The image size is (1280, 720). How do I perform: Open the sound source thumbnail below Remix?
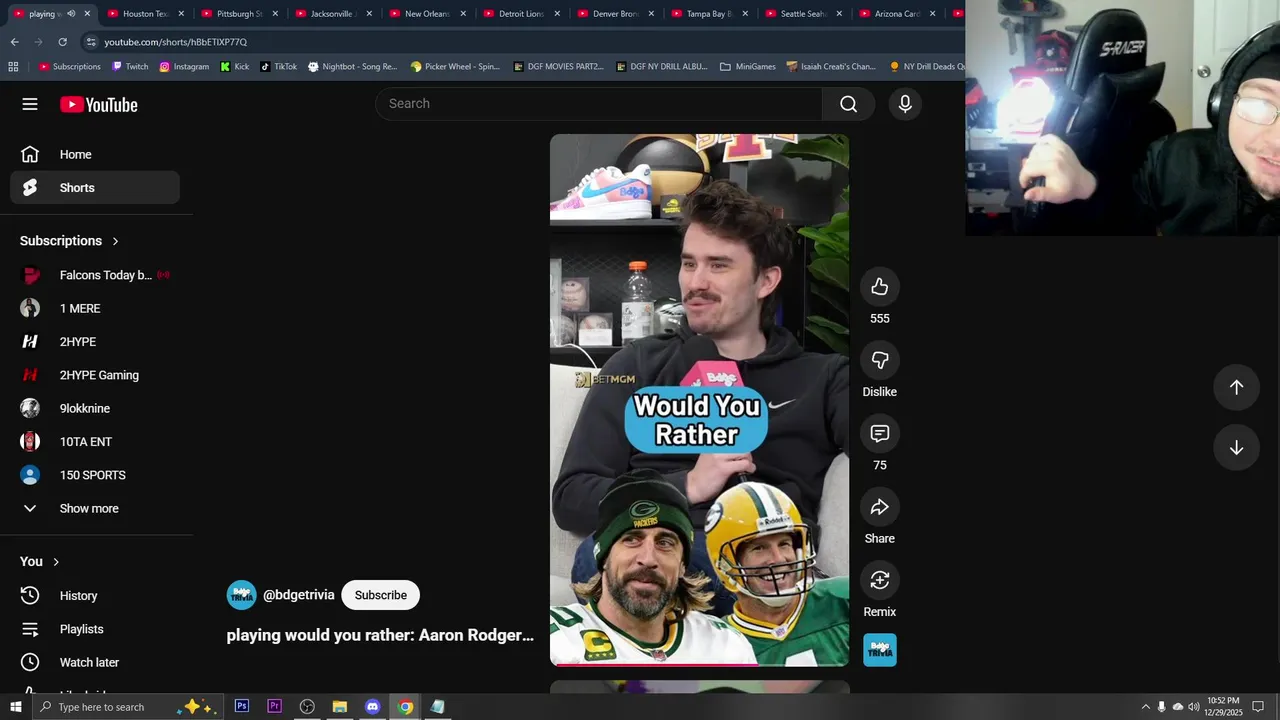(x=880, y=650)
